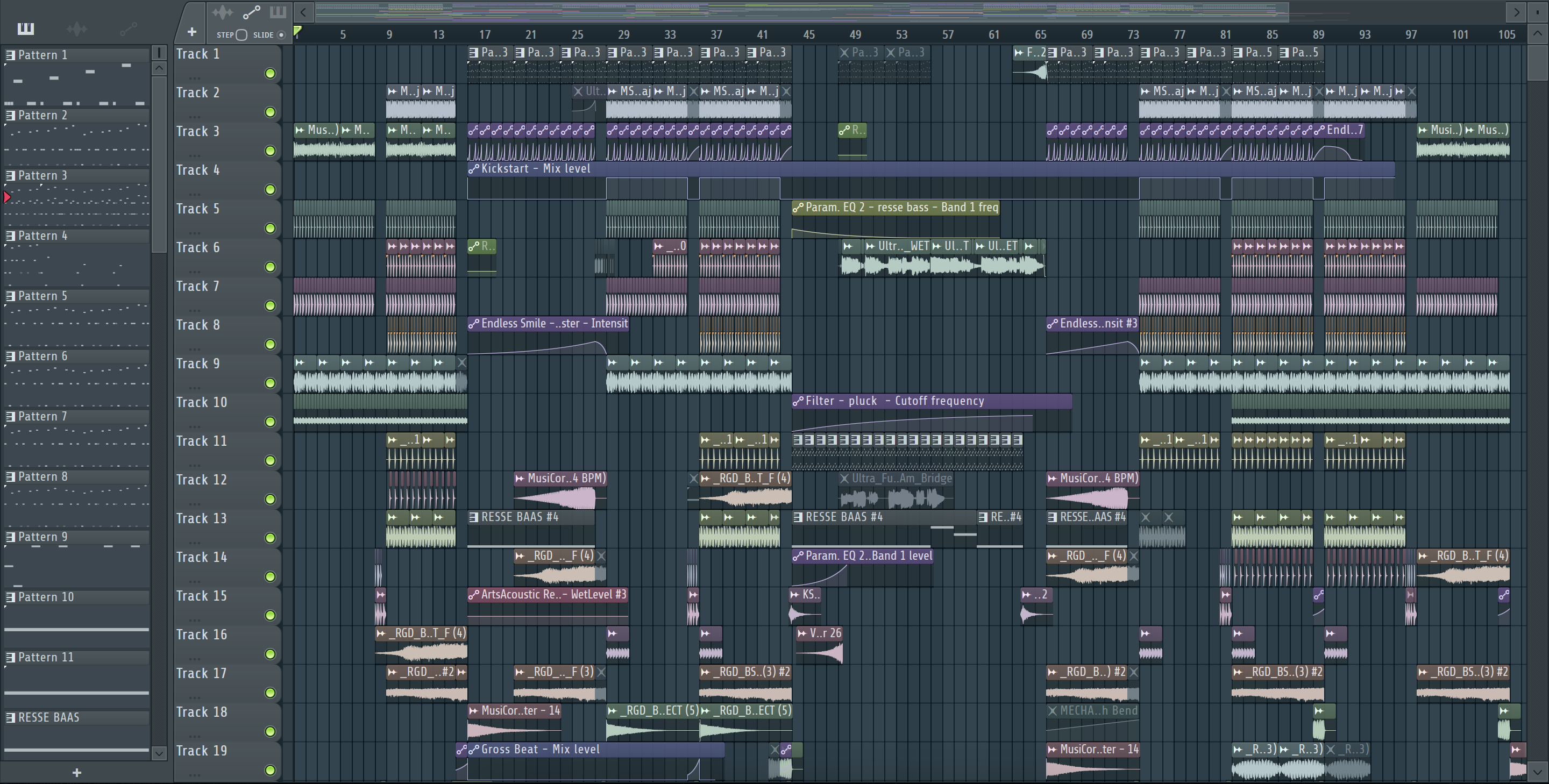Click the picker panel detach bar icon

159,53
